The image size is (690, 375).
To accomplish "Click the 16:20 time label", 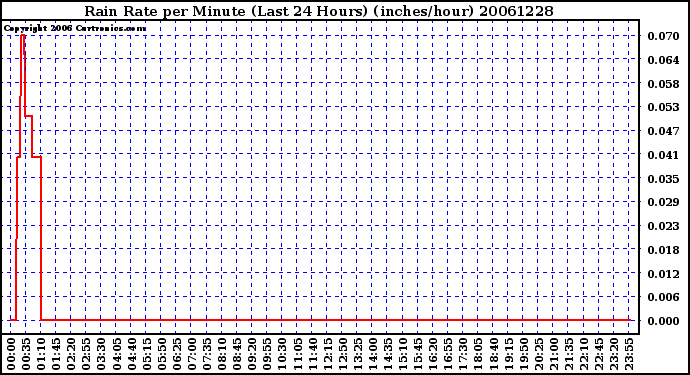I will (x=433, y=354).
